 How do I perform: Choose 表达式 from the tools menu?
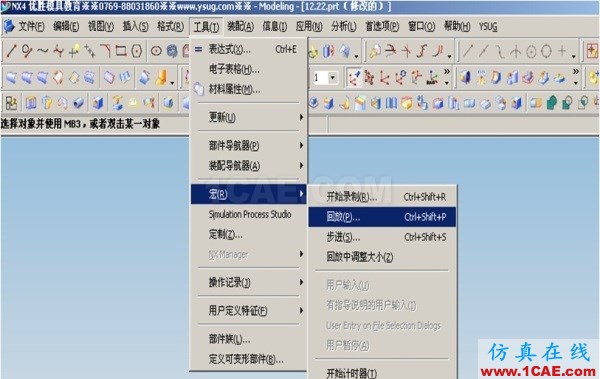click(249, 49)
